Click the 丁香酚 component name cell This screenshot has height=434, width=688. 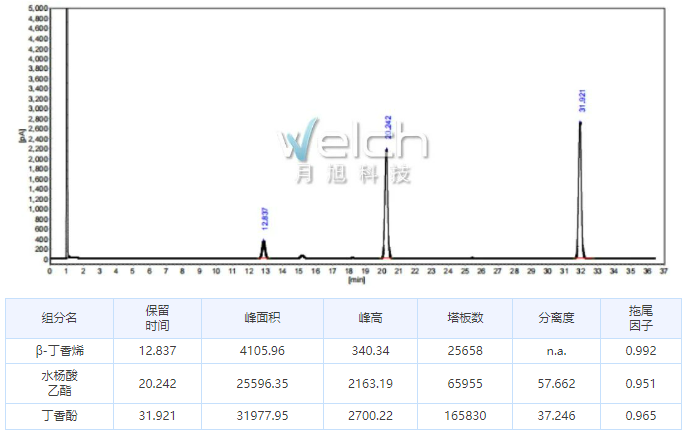coord(59,417)
